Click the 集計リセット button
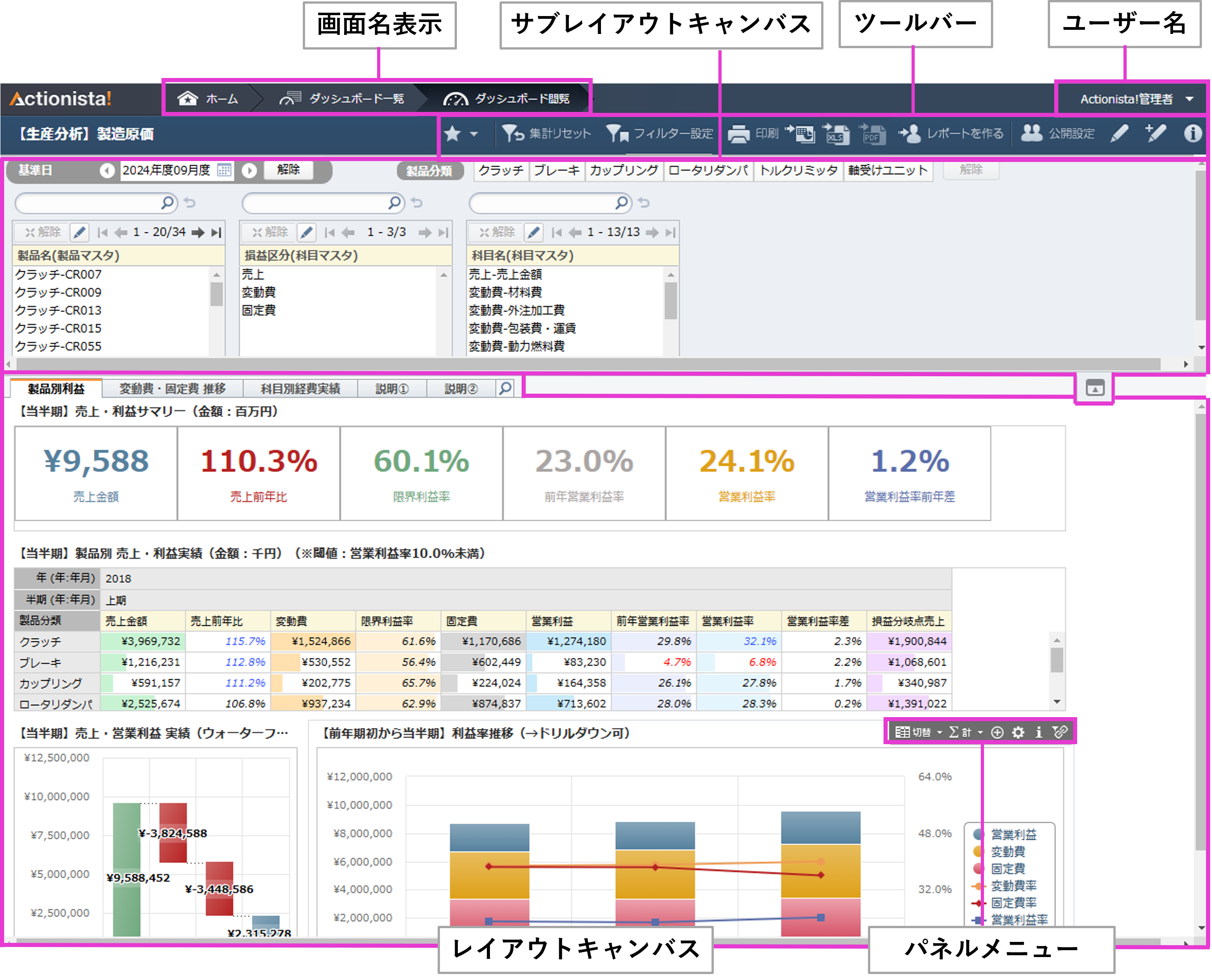The width and height of the screenshot is (1212, 980). point(546,134)
